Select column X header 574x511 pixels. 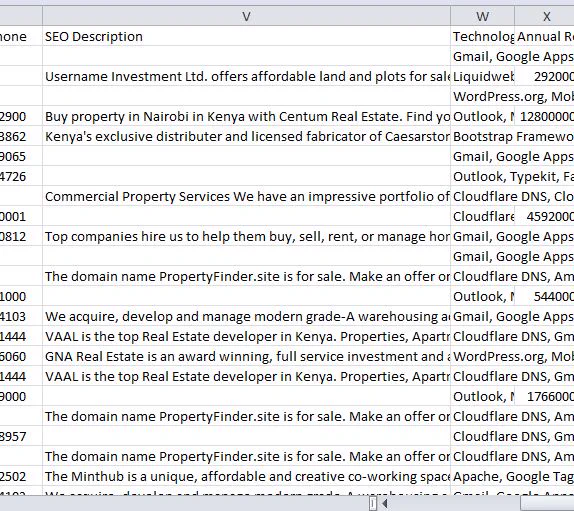pyautogui.click(x=544, y=16)
